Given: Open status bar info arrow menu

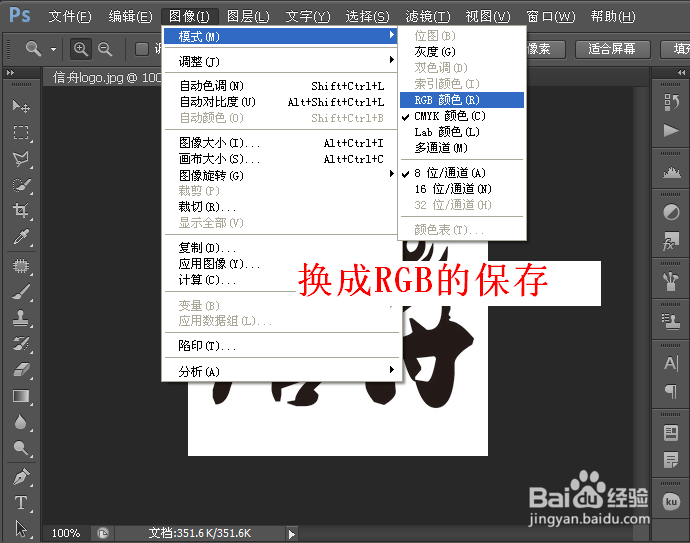Looking at the screenshot, I should pyautogui.click(x=291, y=534).
